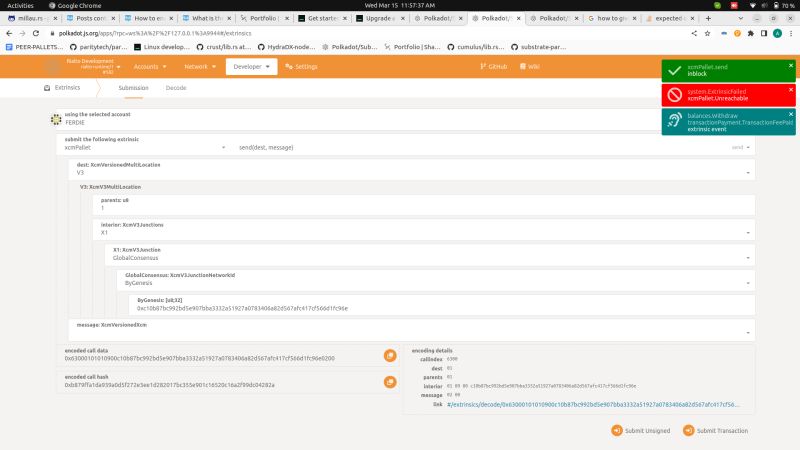The height and width of the screenshot is (450, 800).
Task: Close the balances.Withdraw event notification
Action: tap(791, 114)
